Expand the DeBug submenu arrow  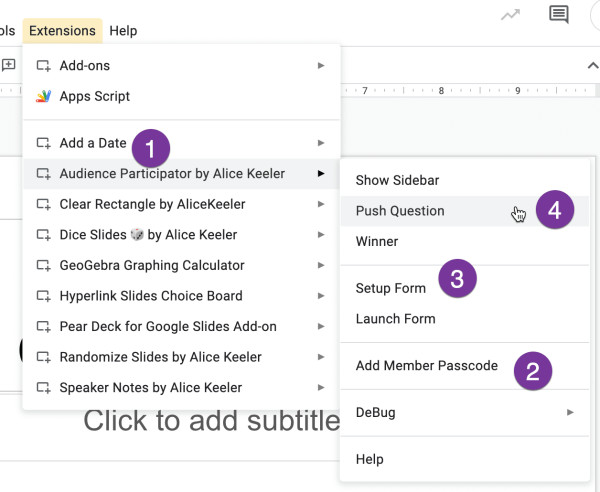pyautogui.click(x=570, y=412)
